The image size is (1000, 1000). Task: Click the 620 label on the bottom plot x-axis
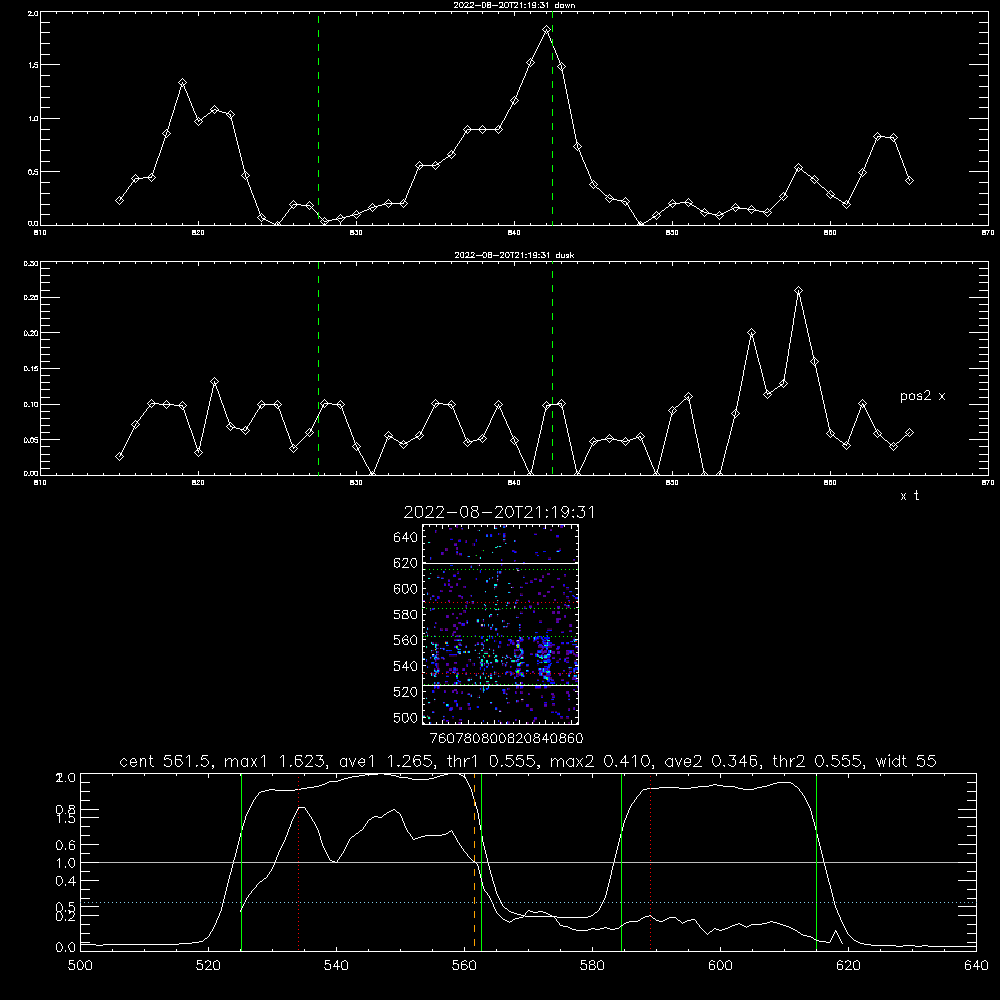click(848, 966)
